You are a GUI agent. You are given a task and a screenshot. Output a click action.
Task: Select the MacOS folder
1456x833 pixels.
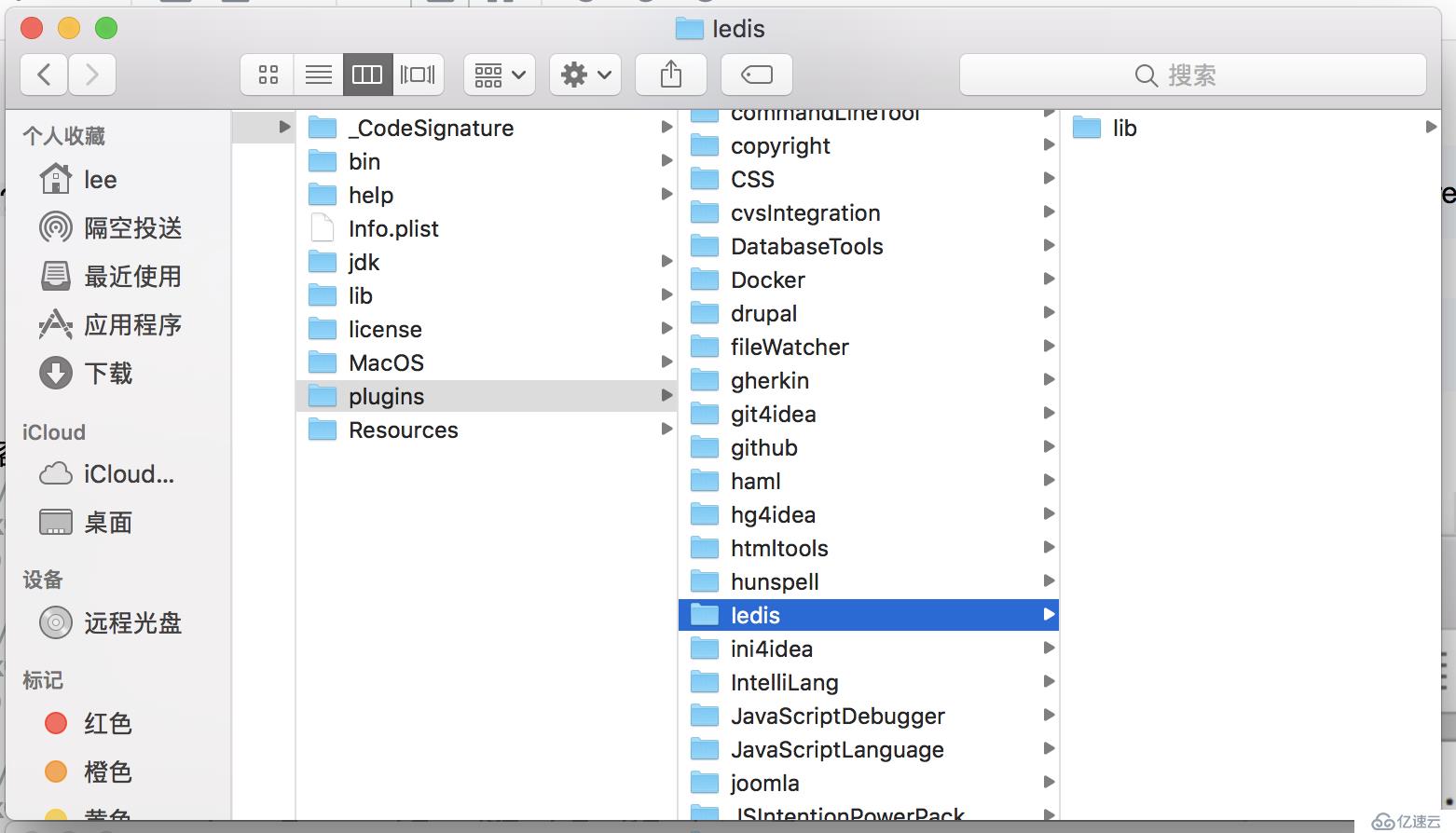pos(487,362)
